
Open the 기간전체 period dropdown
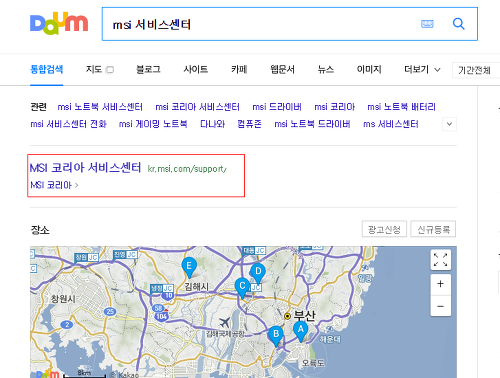click(476, 70)
